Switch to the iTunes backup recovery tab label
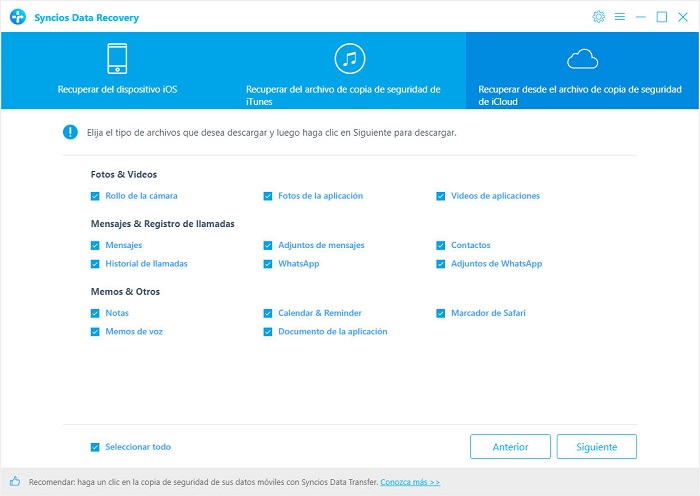 pos(343,96)
